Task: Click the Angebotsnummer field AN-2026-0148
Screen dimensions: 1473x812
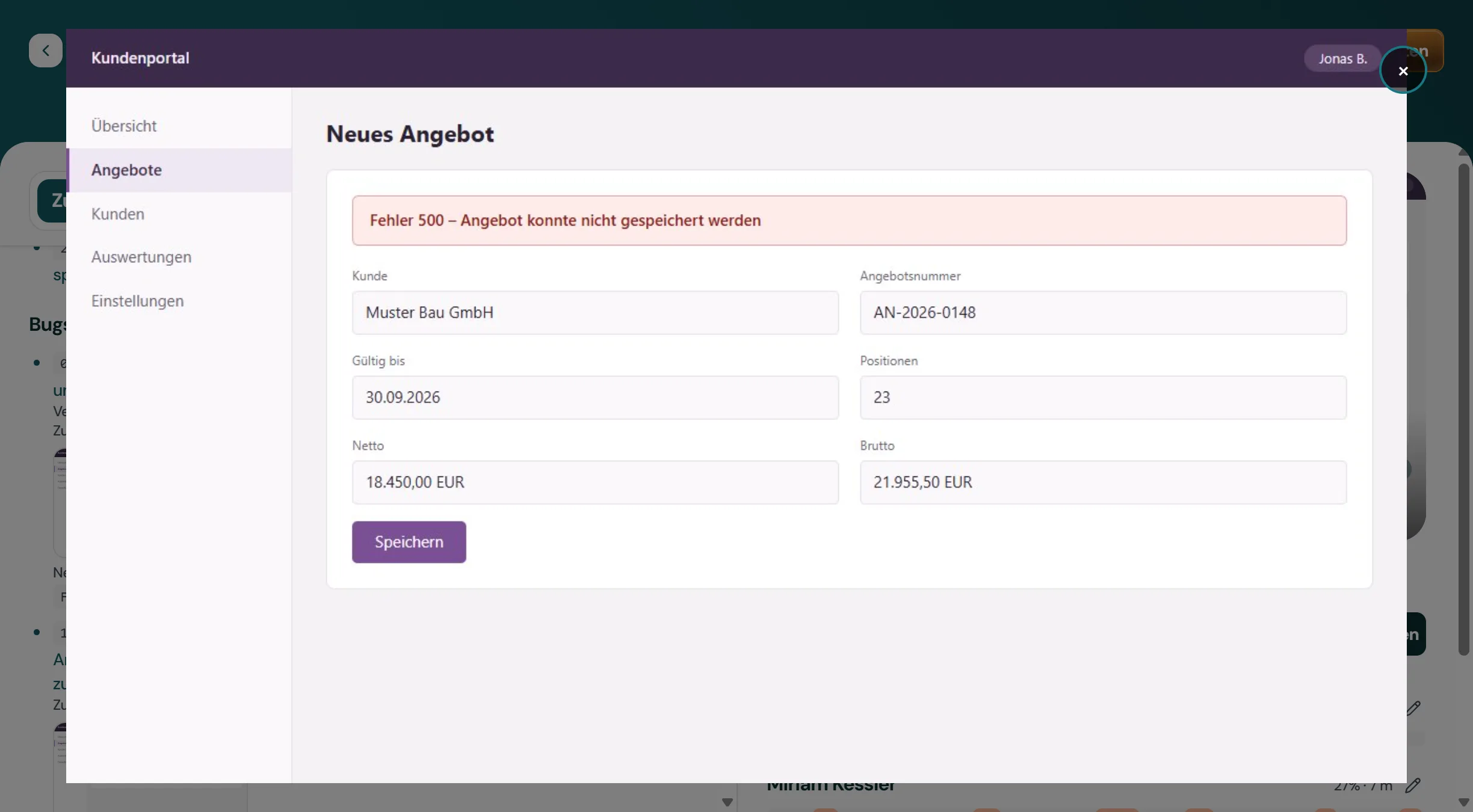Action: click(x=1103, y=313)
